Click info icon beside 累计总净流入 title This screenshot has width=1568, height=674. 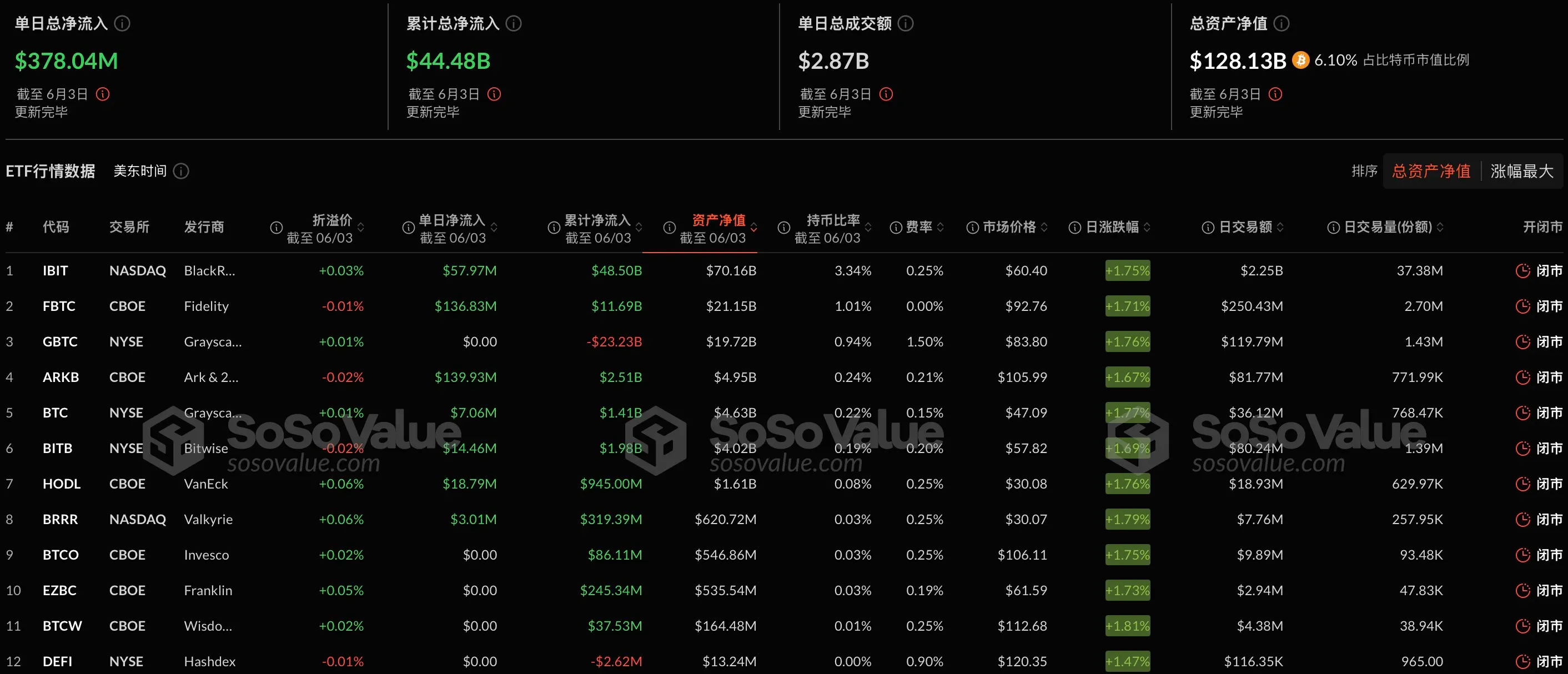click(x=514, y=24)
